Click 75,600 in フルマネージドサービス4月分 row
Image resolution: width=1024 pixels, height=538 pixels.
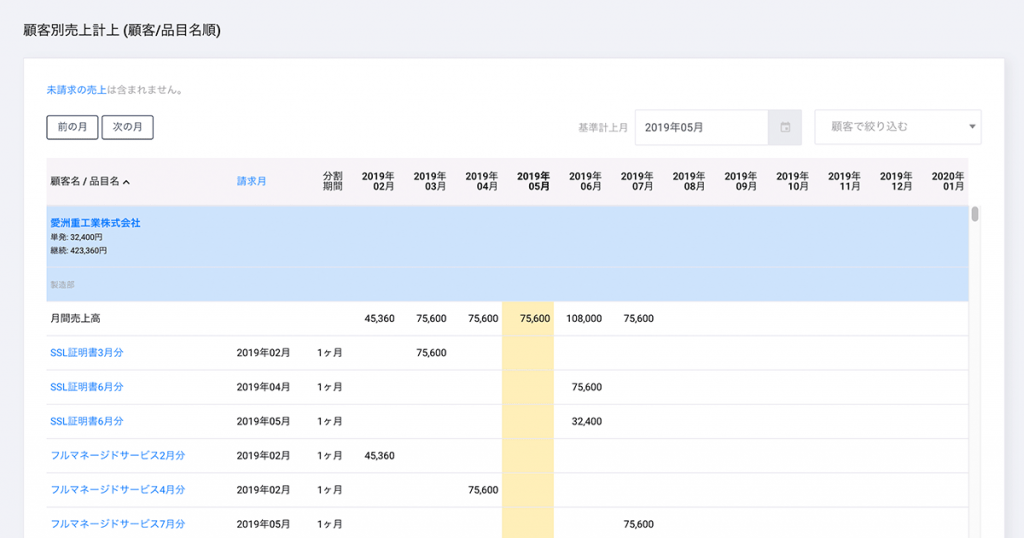point(483,490)
